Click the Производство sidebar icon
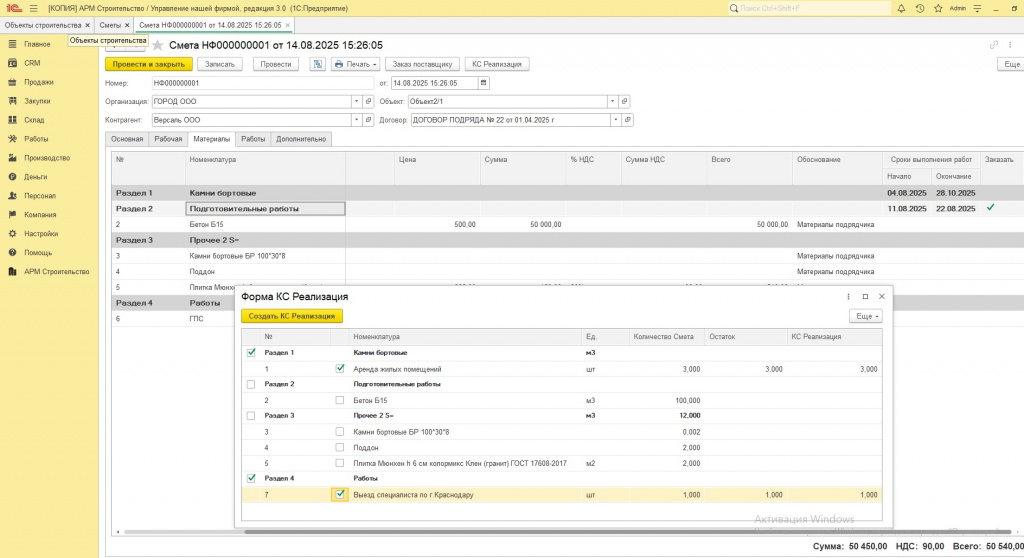Image resolution: width=1024 pixels, height=558 pixels. click(12, 158)
